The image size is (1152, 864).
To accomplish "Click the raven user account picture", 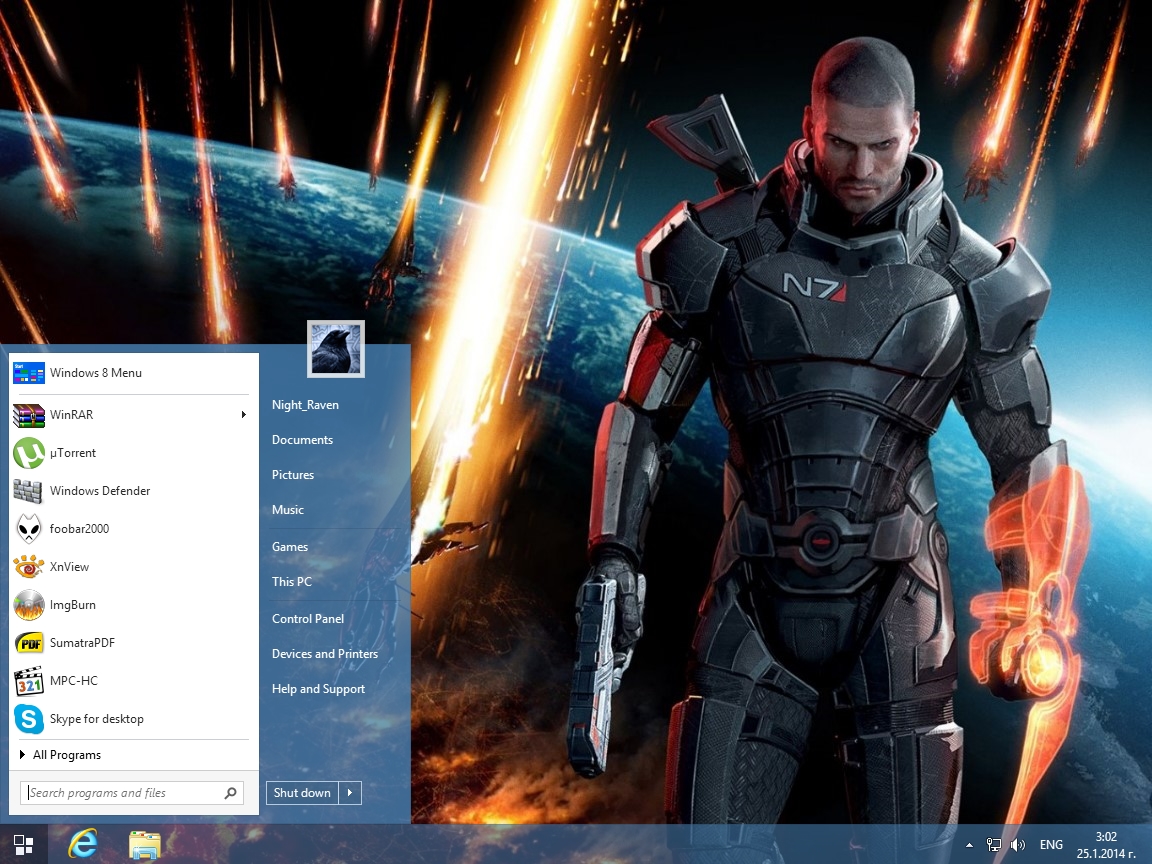I will coord(336,349).
